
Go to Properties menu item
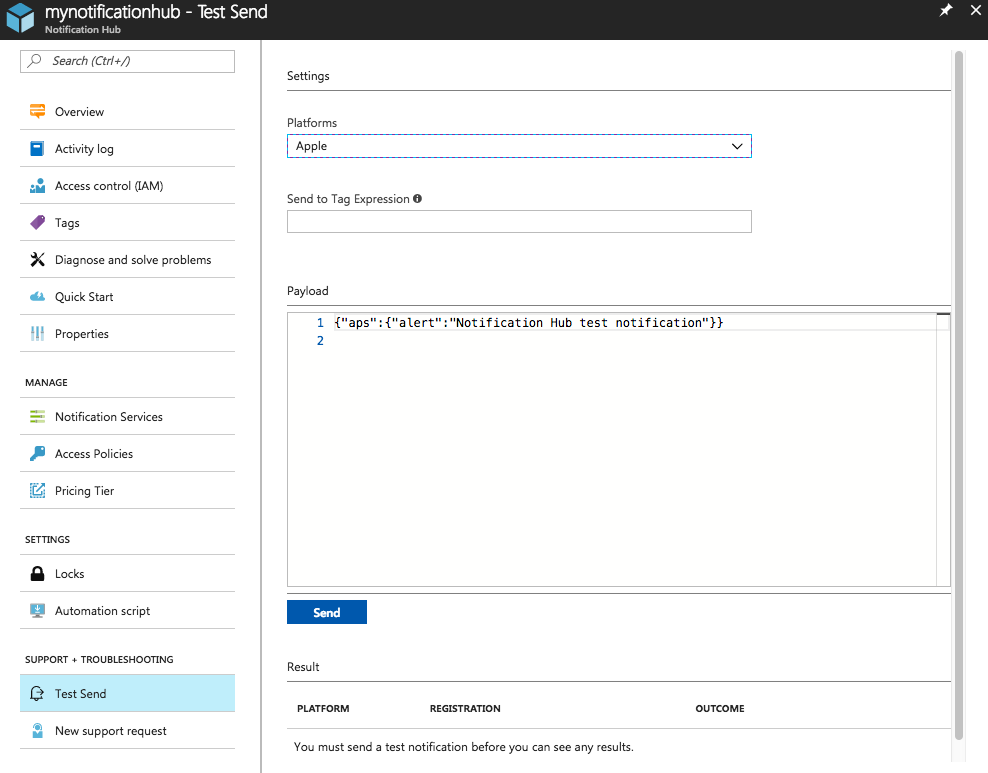[x=81, y=334]
